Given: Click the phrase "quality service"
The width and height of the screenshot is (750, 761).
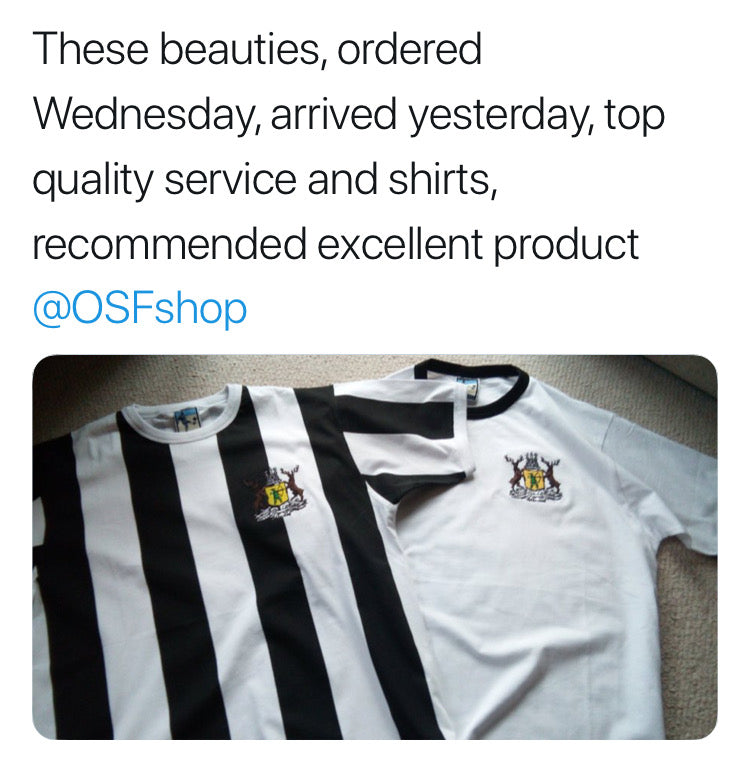Looking at the screenshot, I should (165, 181).
